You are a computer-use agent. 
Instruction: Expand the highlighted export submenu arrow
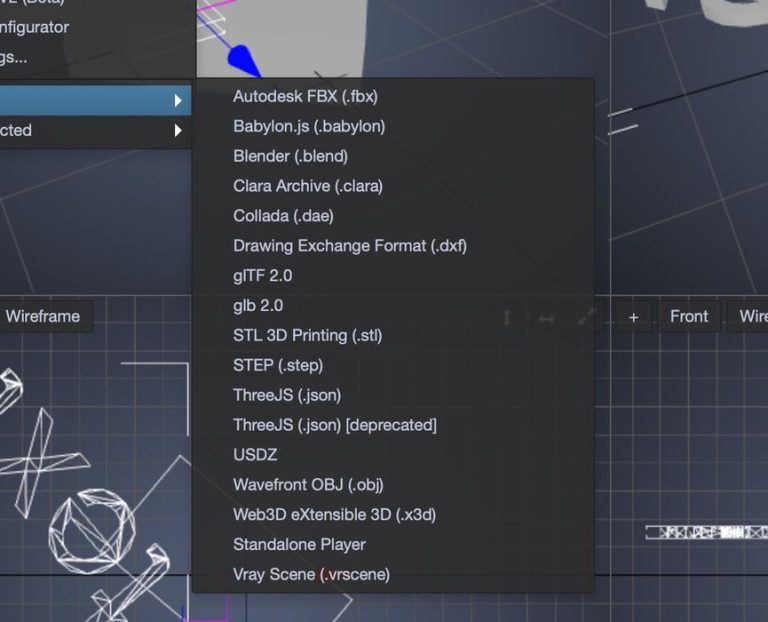[x=178, y=100]
